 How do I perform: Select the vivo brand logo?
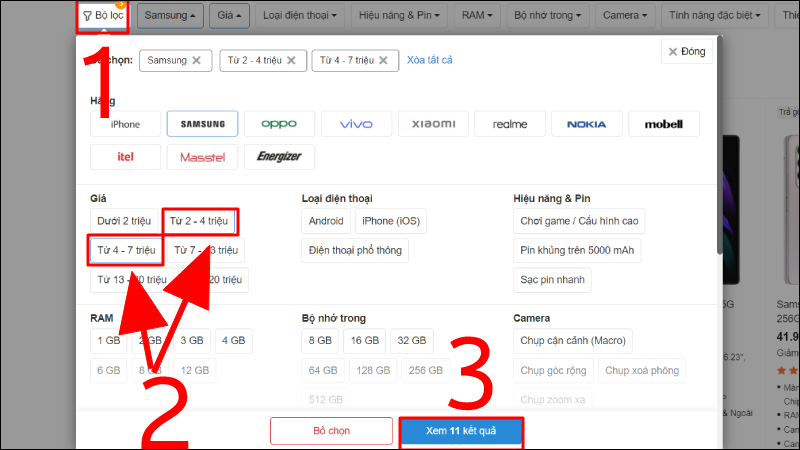[356, 124]
